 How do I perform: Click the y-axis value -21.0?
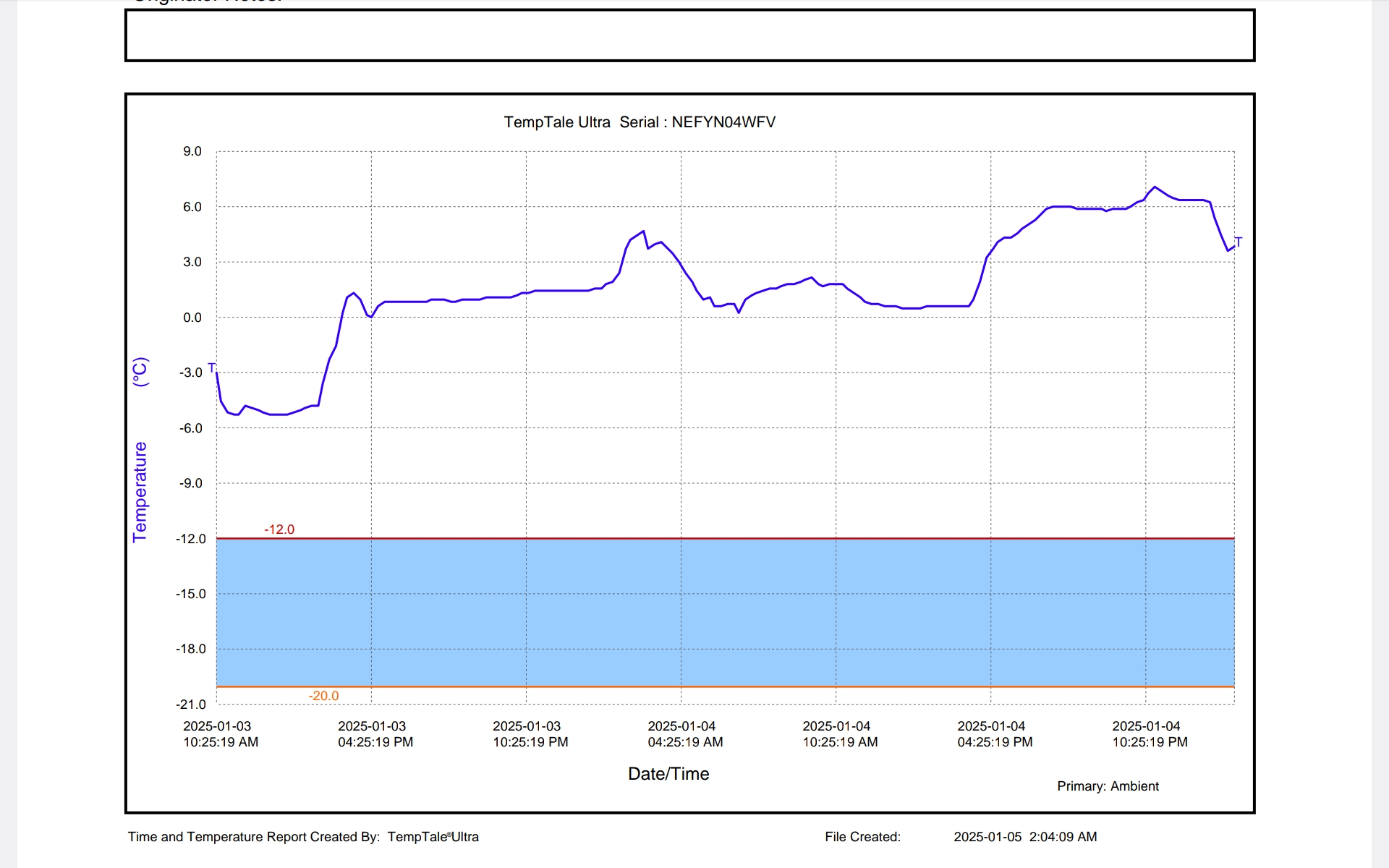point(191,705)
